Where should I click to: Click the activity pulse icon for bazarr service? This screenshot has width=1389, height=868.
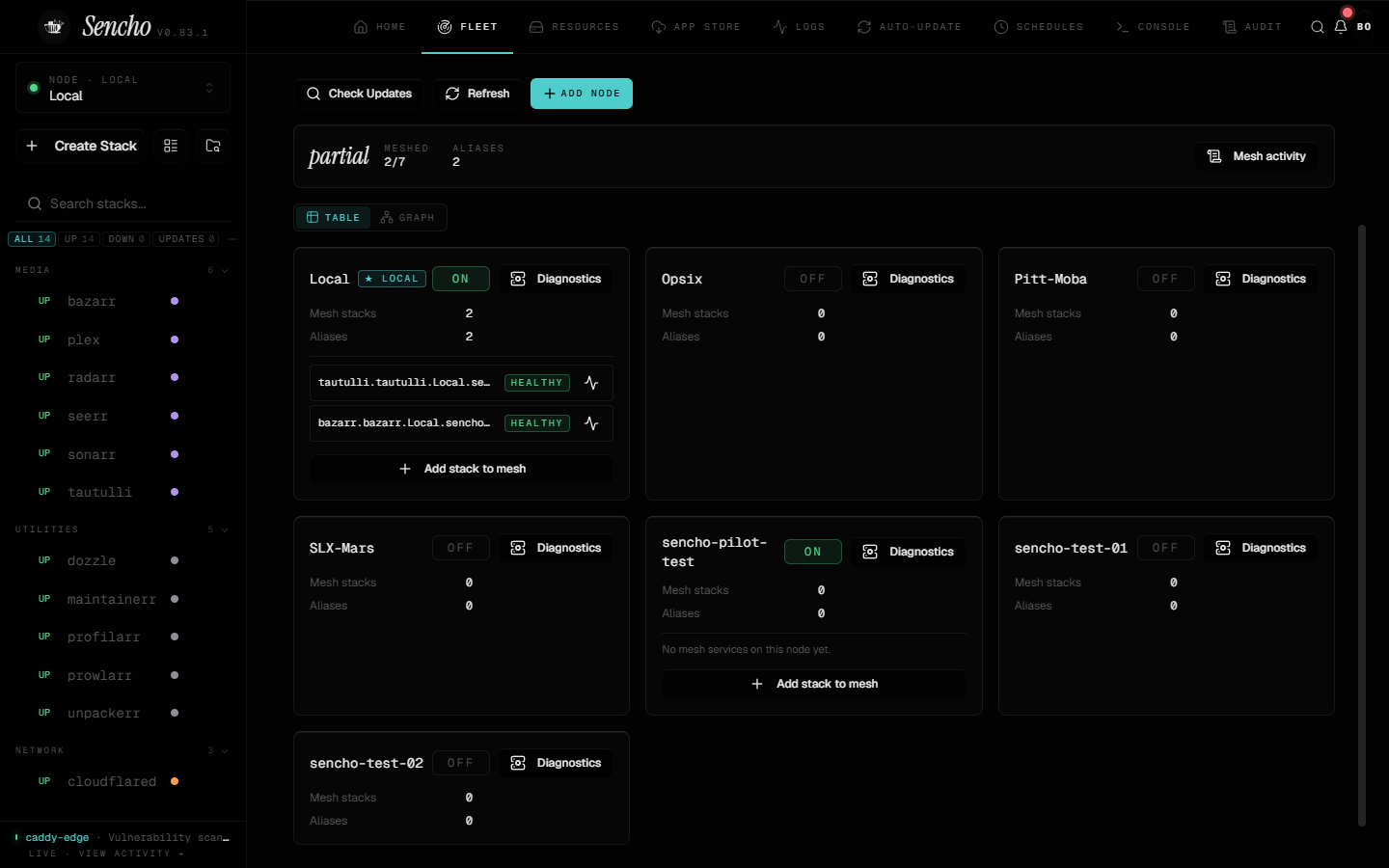tap(591, 423)
